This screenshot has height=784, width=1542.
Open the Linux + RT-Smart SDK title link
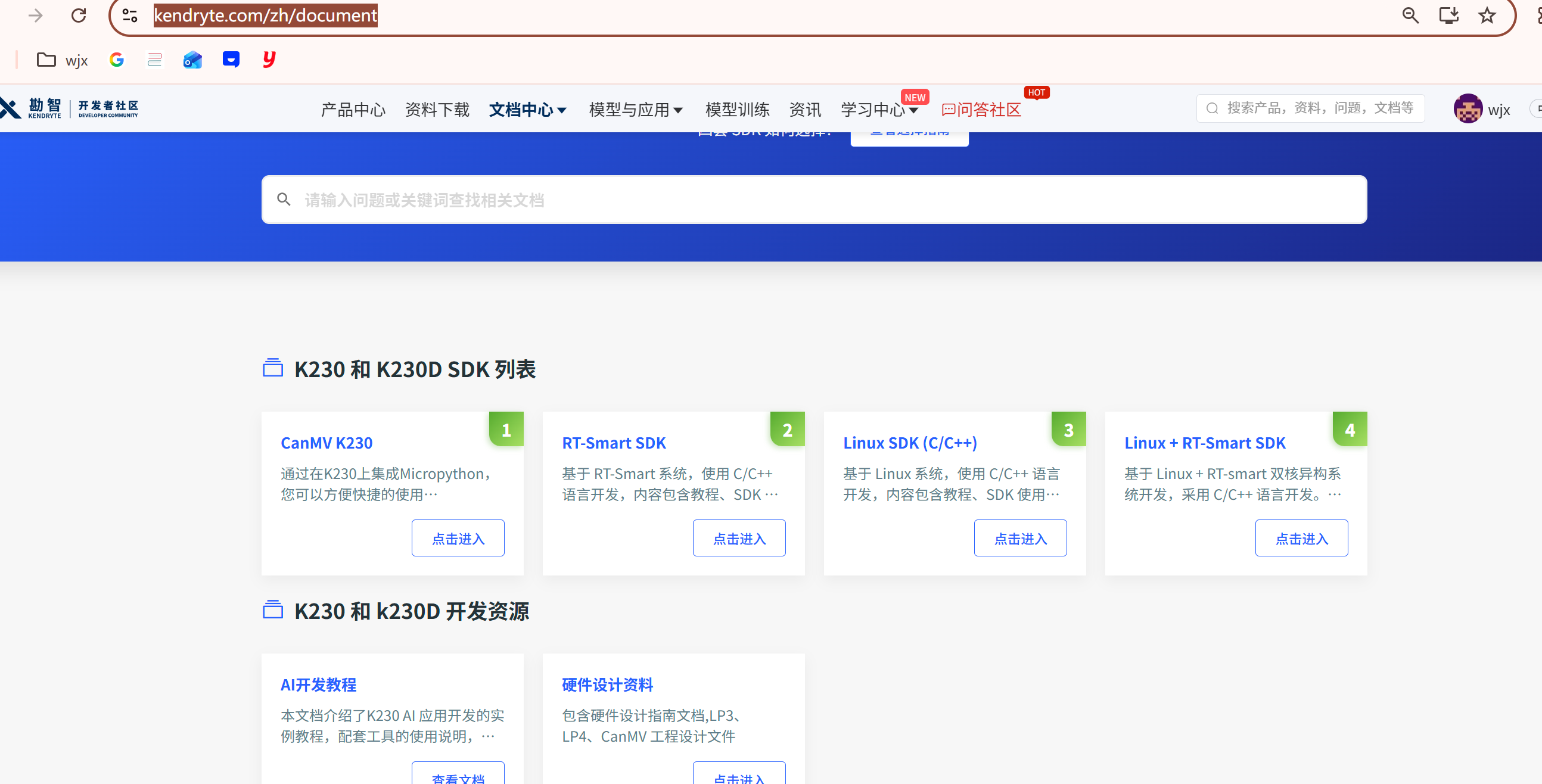click(1205, 443)
